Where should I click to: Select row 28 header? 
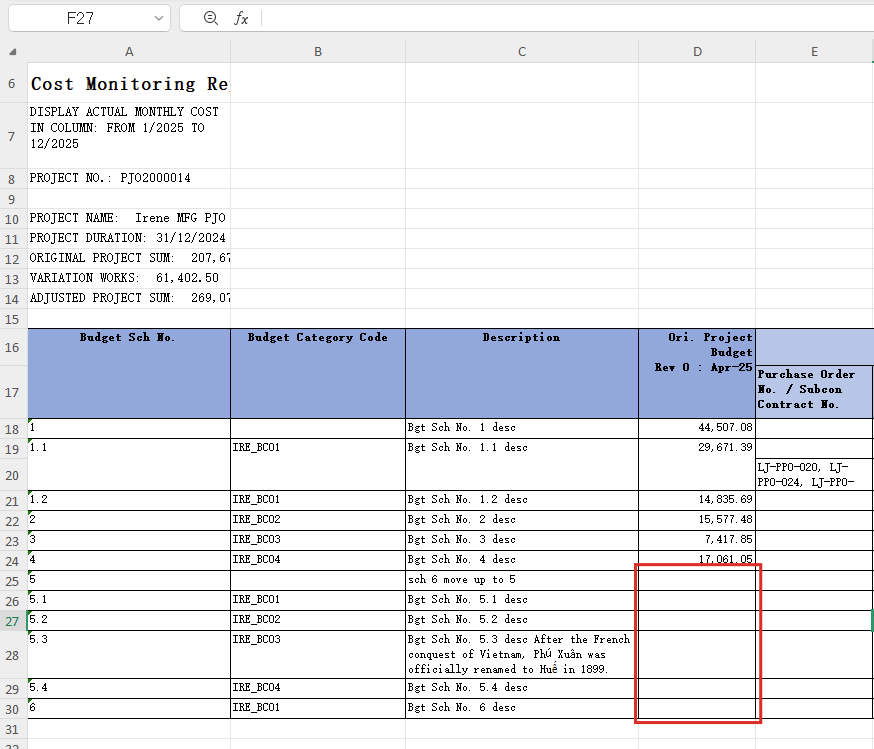12,655
